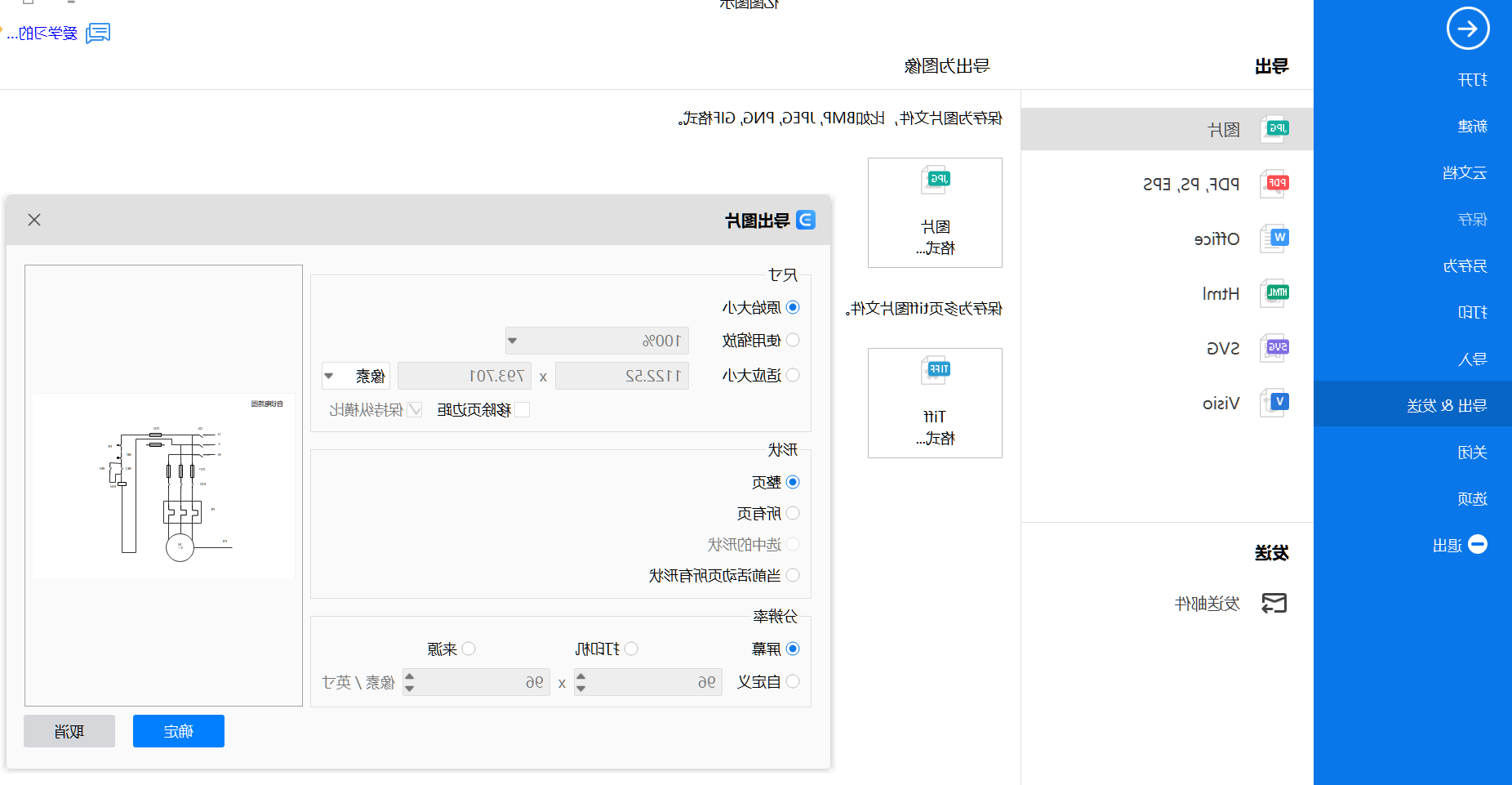Image resolution: width=1512 pixels, height=785 pixels.
Task: Increase the 96 value next to 自定义
Action: pyautogui.click(x=580, y=676)
